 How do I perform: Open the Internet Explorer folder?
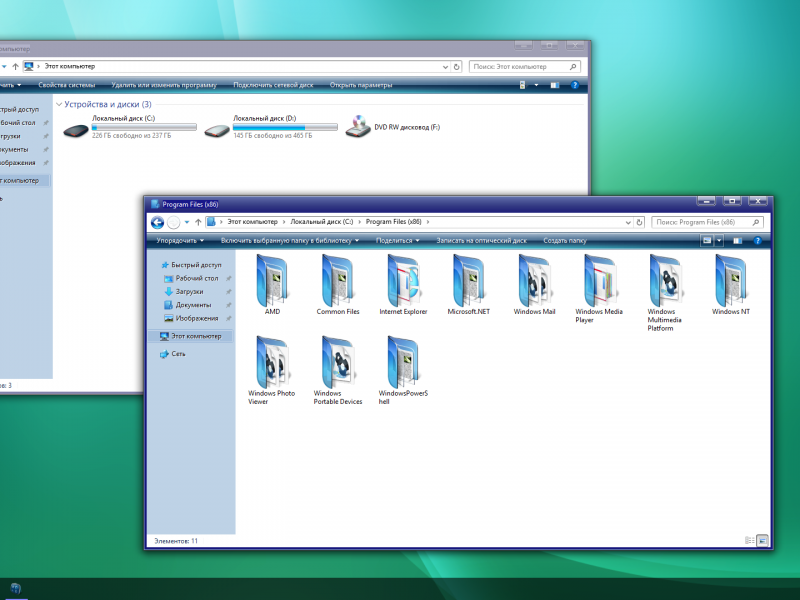(x=403, y=283)
